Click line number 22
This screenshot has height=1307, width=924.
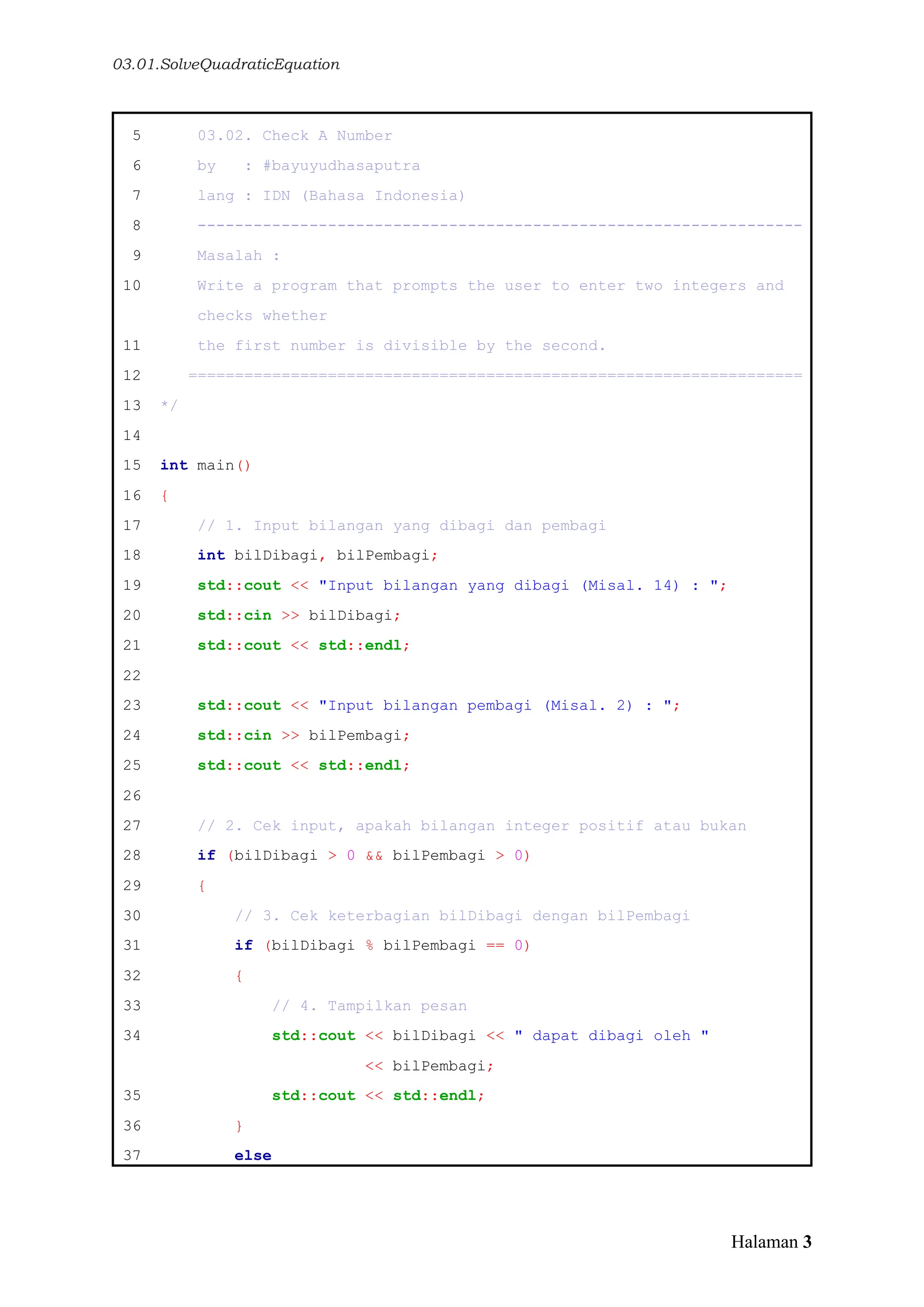(132, 676)
